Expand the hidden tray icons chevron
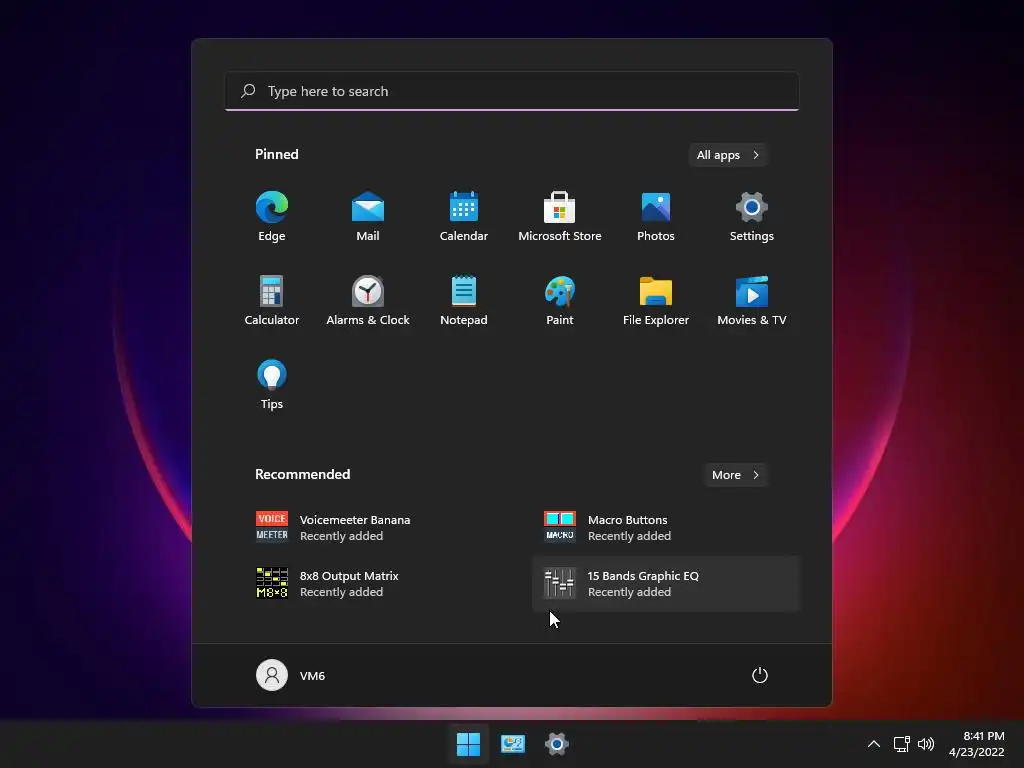Image resolution: width=1024 pixels, height=768 pixels. 874,744
